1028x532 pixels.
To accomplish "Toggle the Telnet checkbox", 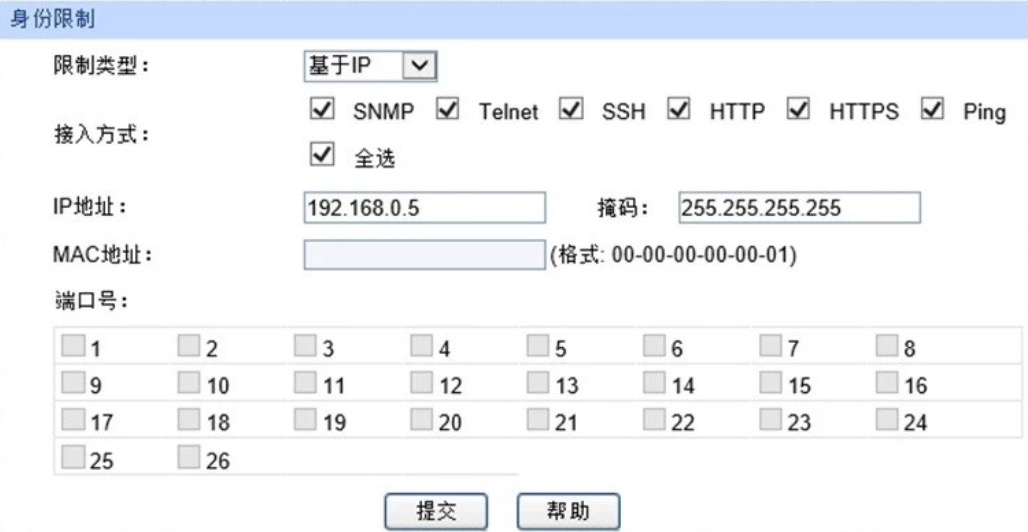I will pyautogui.click(x=447, y=110).
